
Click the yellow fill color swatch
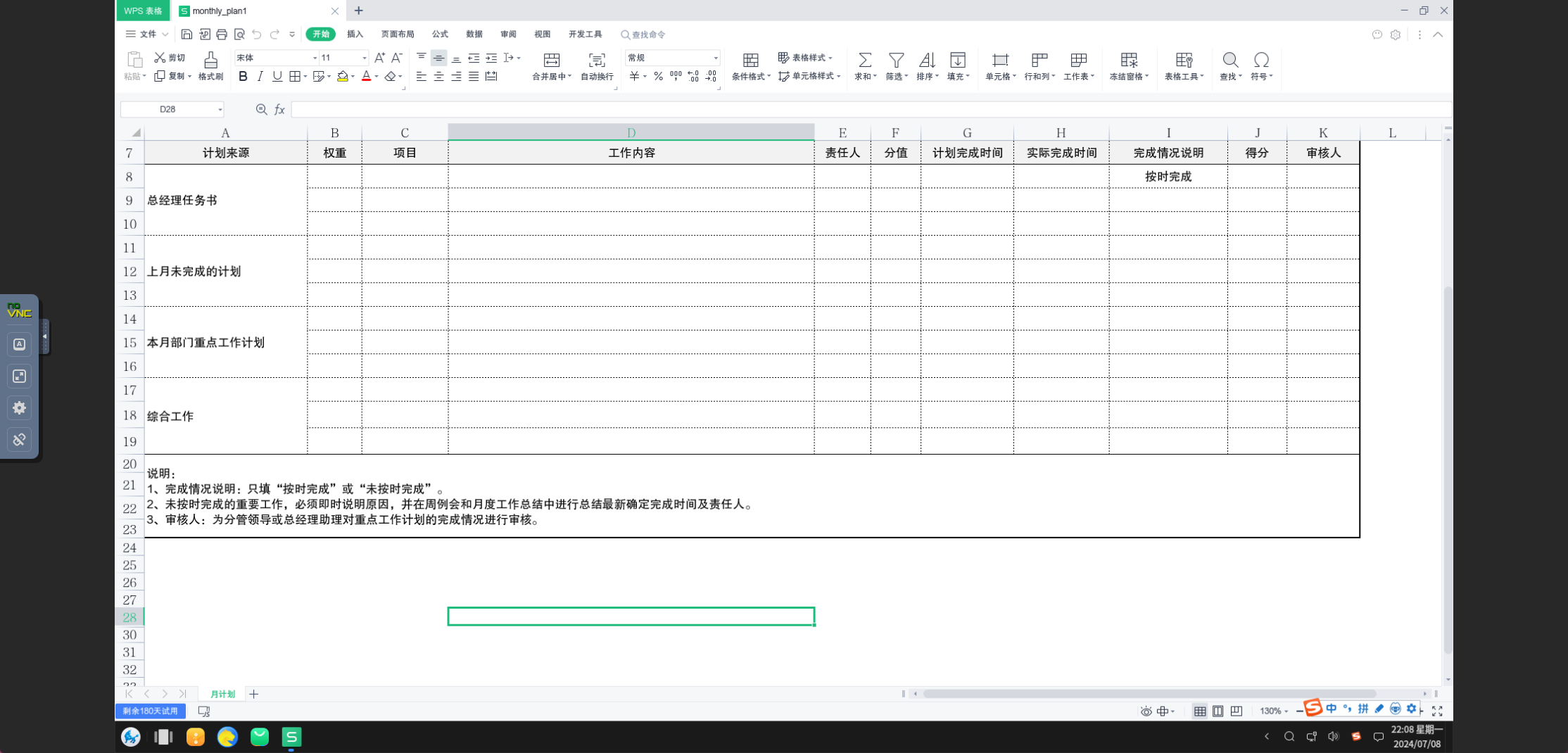click(x=343, y=76)
